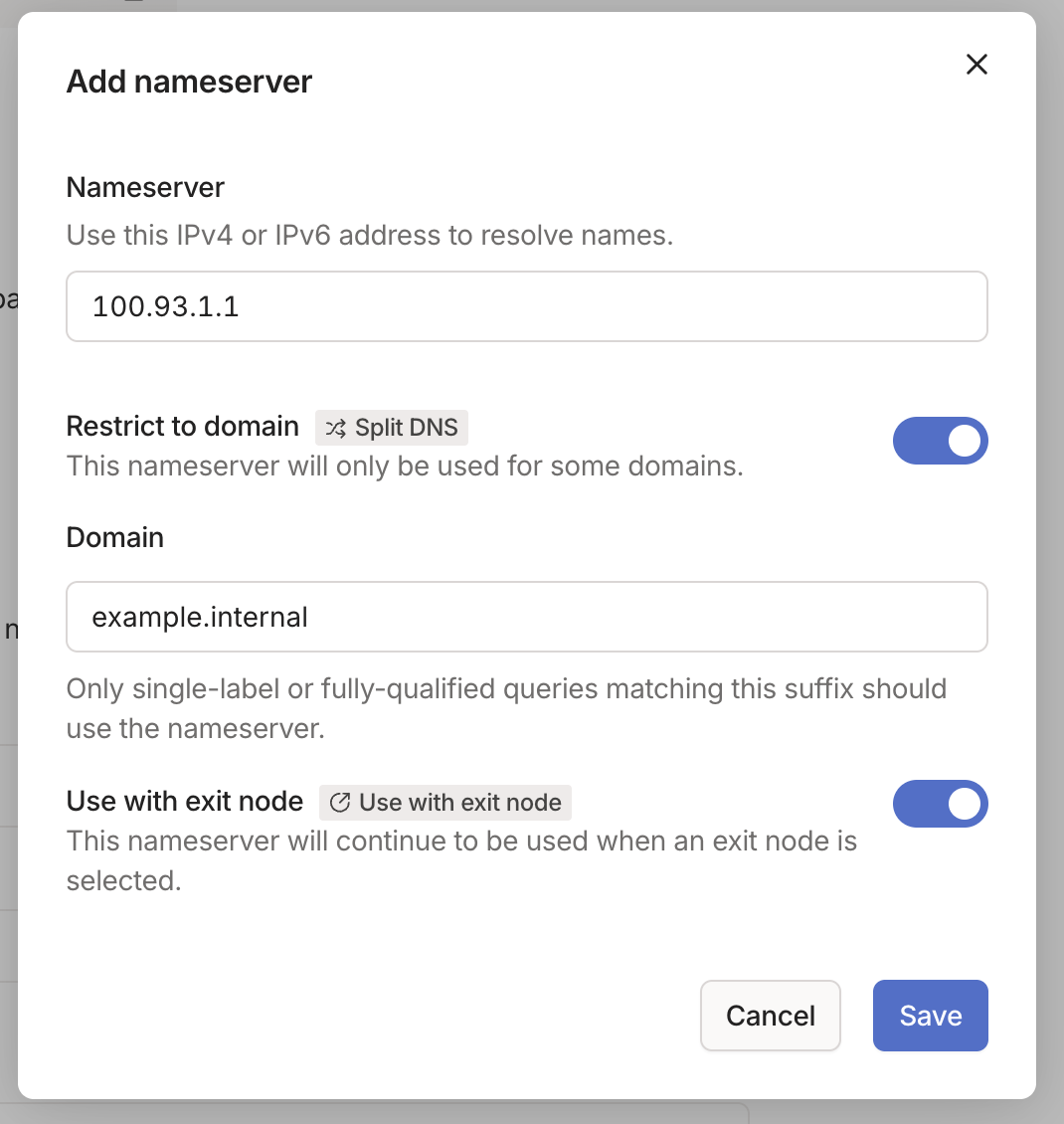Cancel adding the nameserver

point(770,1016)
